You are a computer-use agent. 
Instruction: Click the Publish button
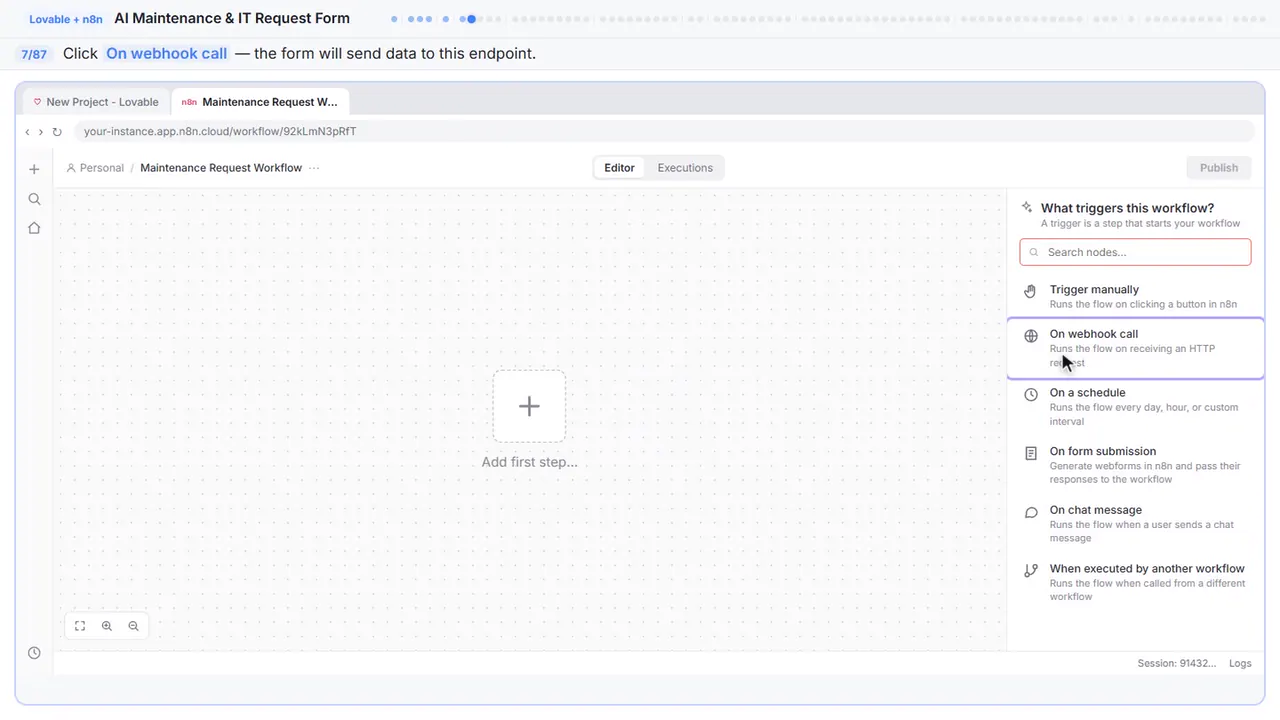1218,168
